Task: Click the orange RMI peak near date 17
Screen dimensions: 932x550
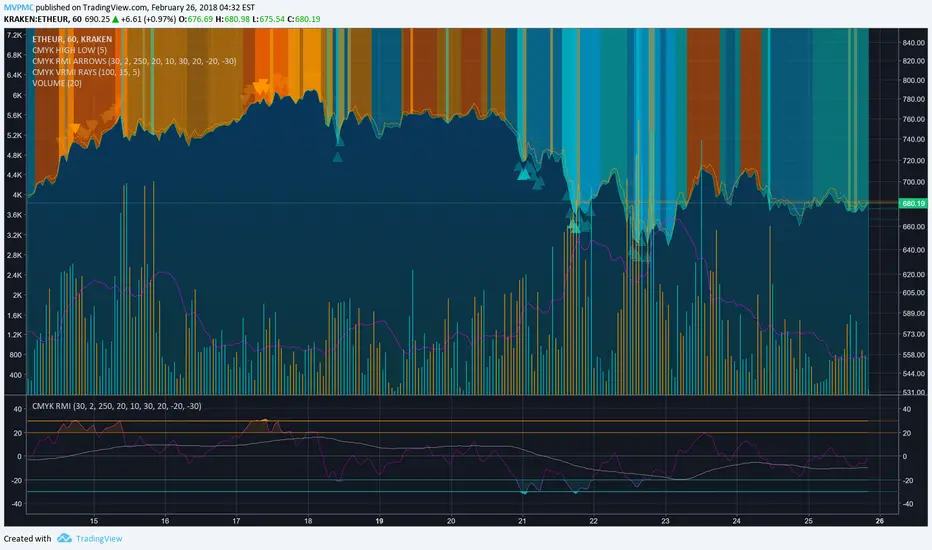Action: click(x=262, y=421)
